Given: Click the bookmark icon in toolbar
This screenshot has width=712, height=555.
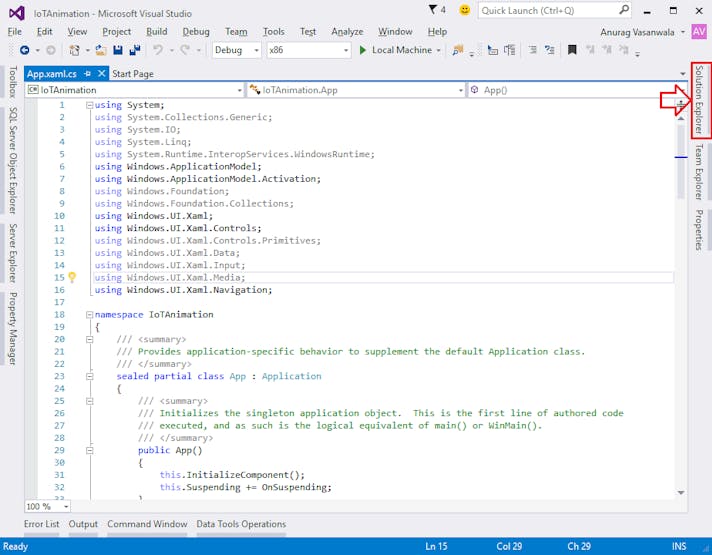Looking at the screenshot, I should (x=572, y=50).
